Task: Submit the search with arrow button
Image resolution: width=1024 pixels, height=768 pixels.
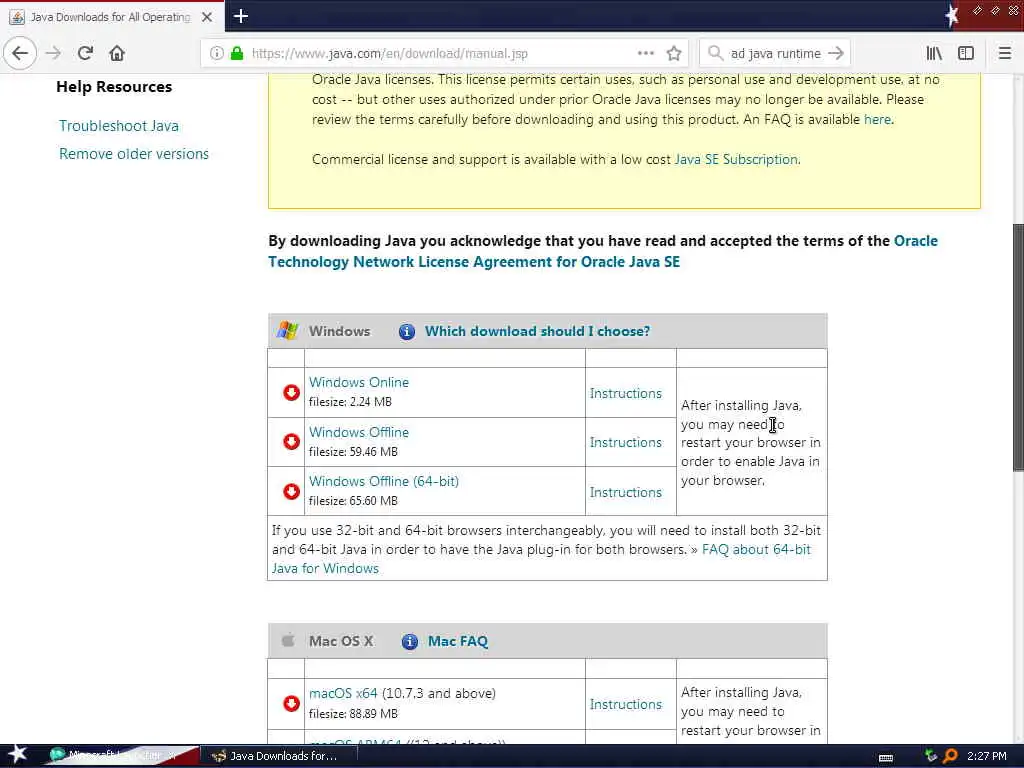Action: (836, 53)
